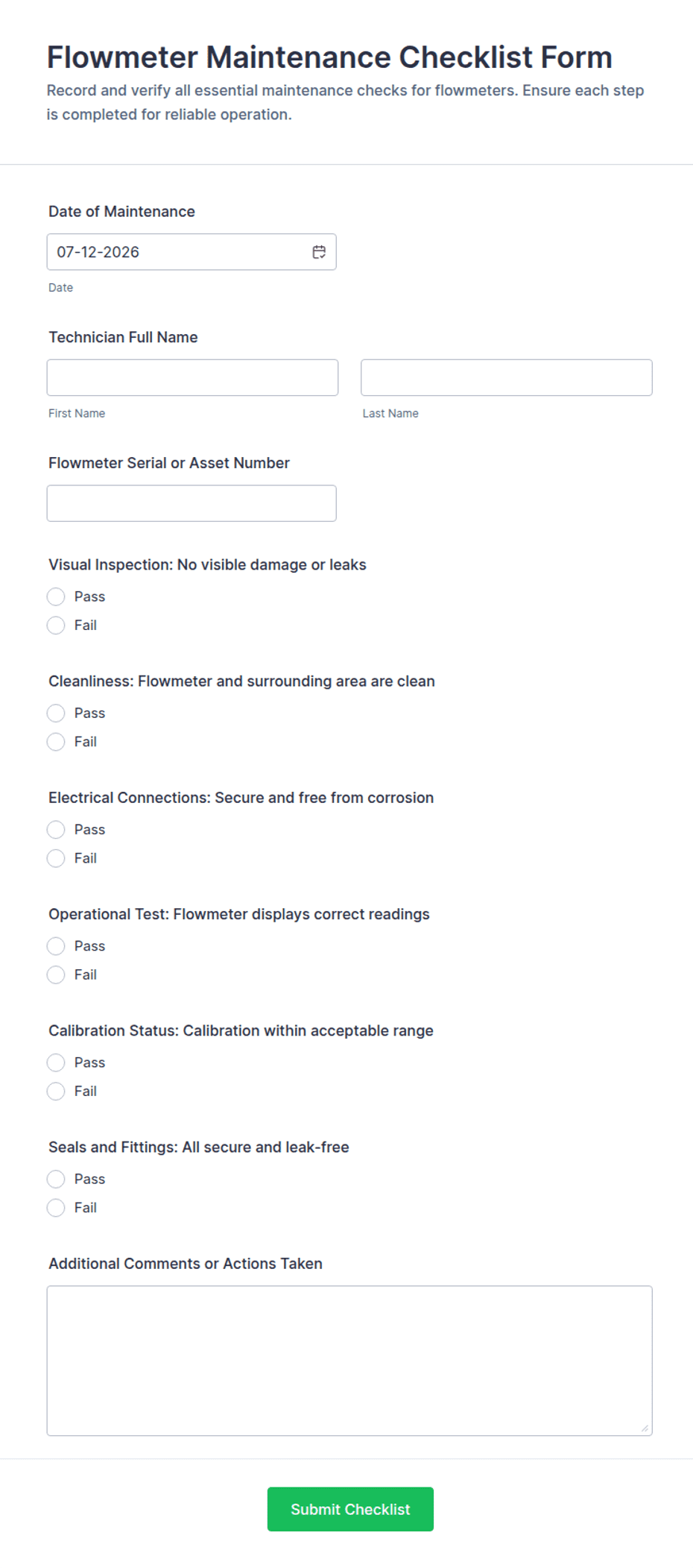Image resolution: width=693 pixels, height=1568 pixels.
Task: Mark Cleanliness check as Pass
Action: point(56,713)
